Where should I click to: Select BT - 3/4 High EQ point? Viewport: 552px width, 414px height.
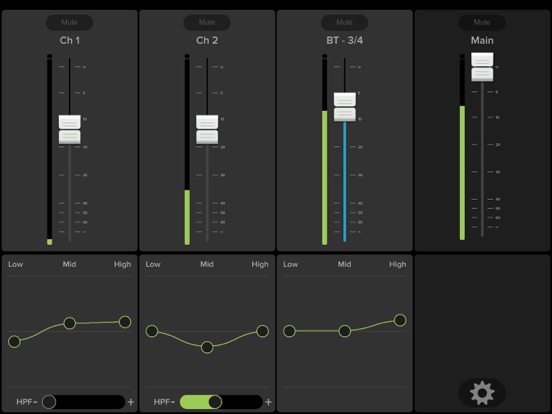(x=400, y=320)
